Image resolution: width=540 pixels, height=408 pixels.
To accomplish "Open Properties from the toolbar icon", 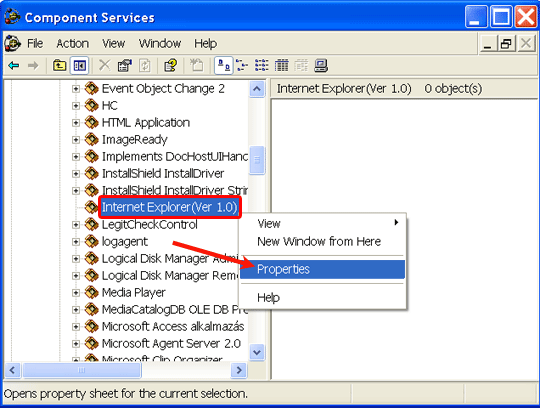I will (124, 65).
